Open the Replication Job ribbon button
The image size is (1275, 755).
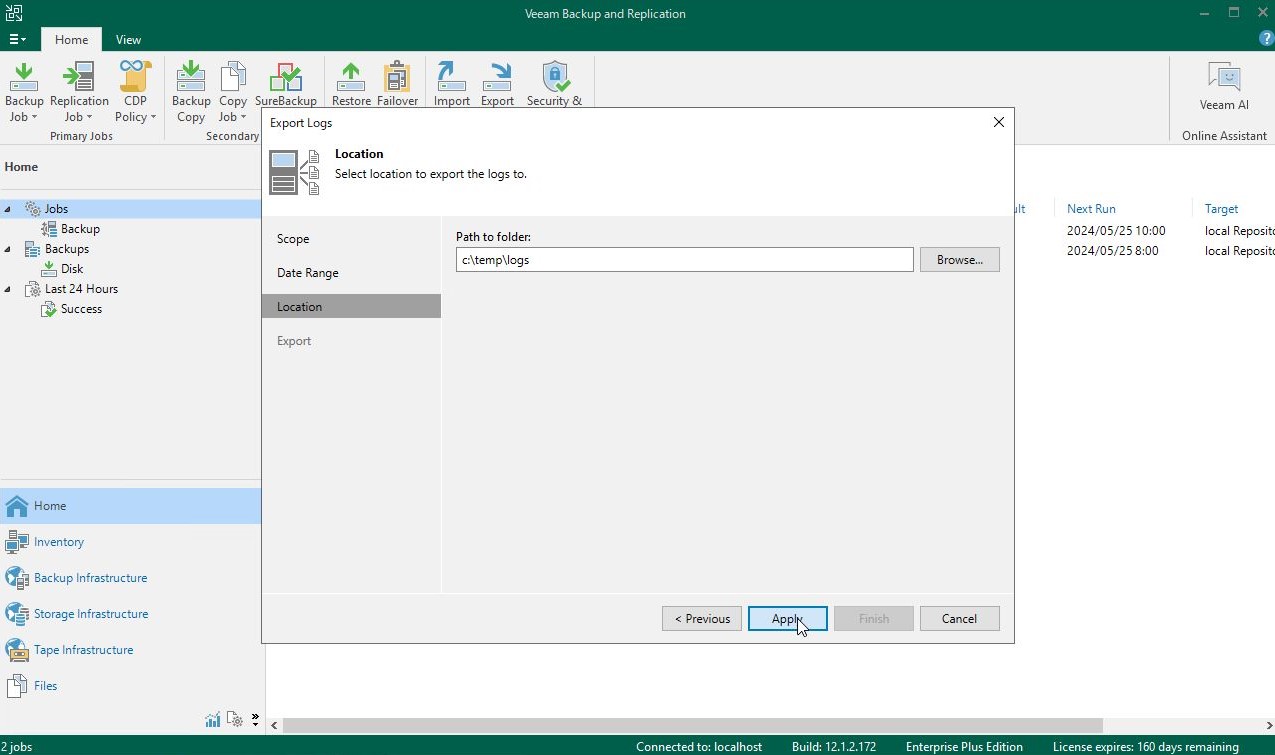pos(79,91)
